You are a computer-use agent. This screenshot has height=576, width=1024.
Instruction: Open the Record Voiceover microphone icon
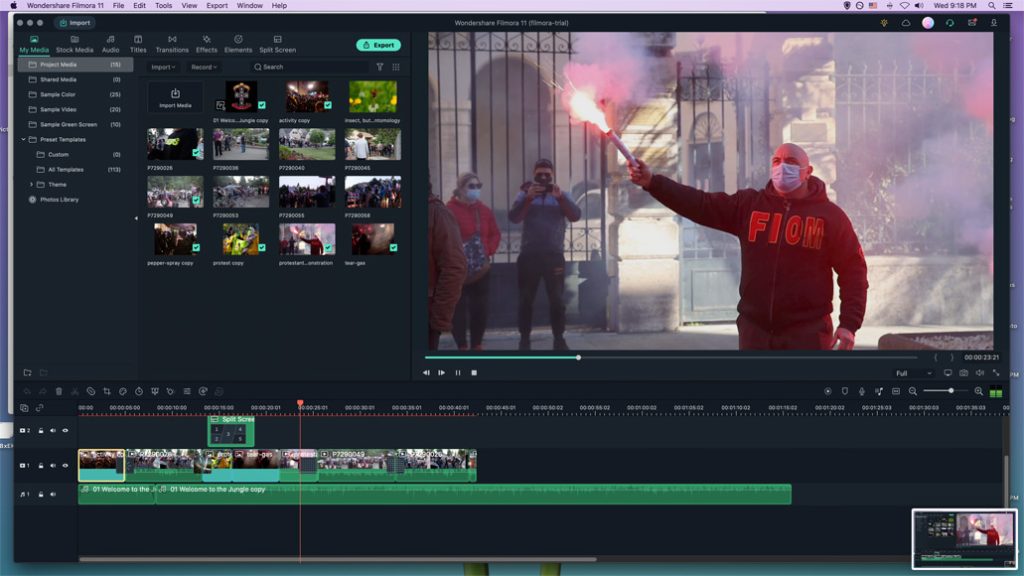pos(862,393)
